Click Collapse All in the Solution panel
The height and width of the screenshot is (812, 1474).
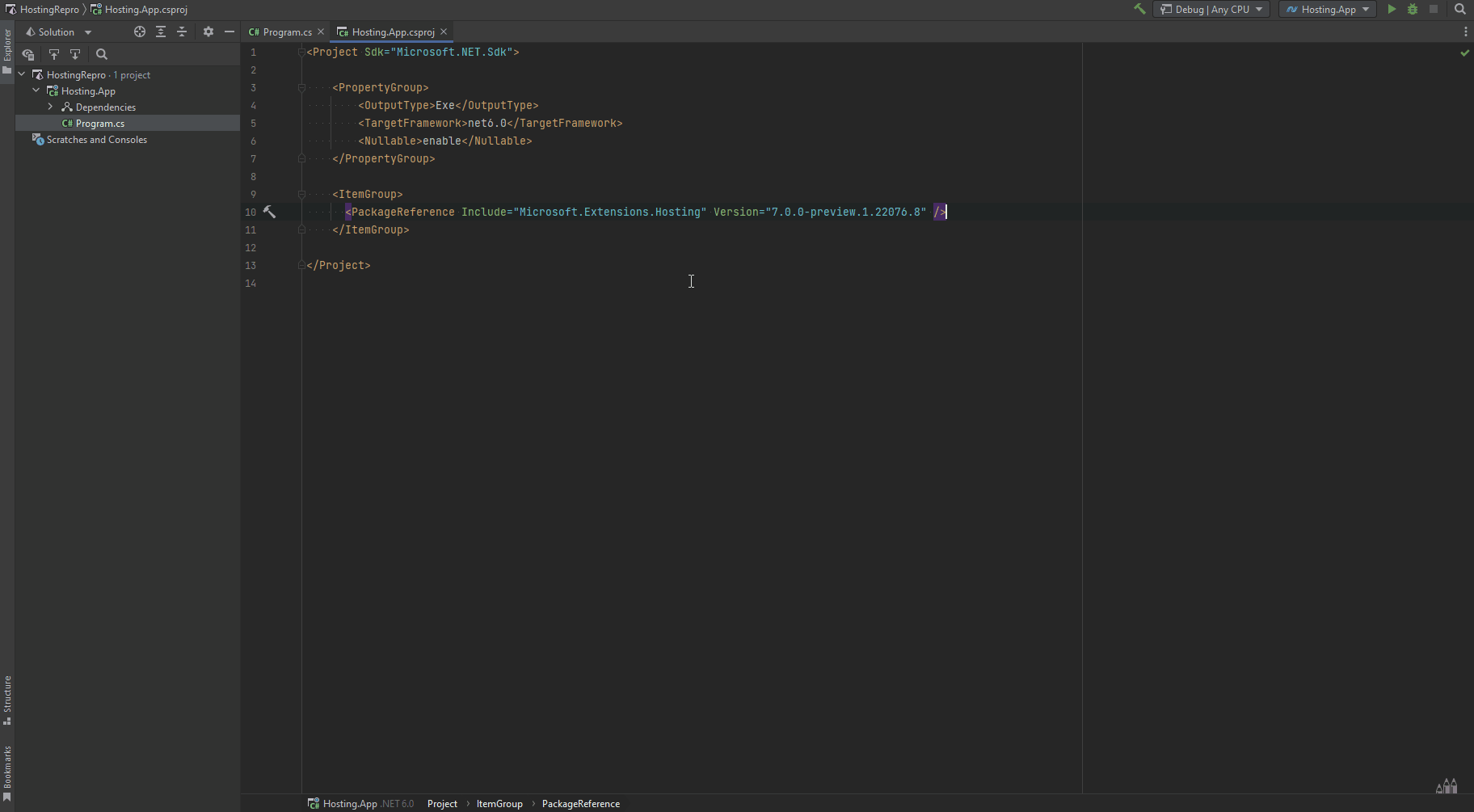click(182, 32)
